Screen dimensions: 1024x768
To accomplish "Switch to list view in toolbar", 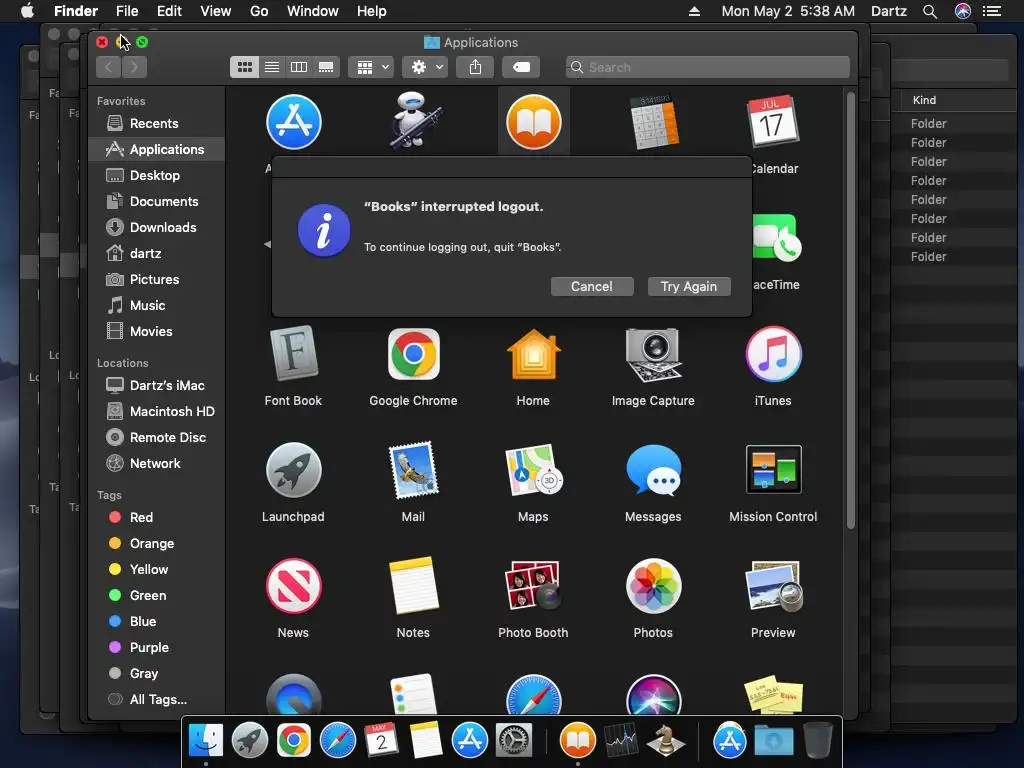I will [272, 67].
